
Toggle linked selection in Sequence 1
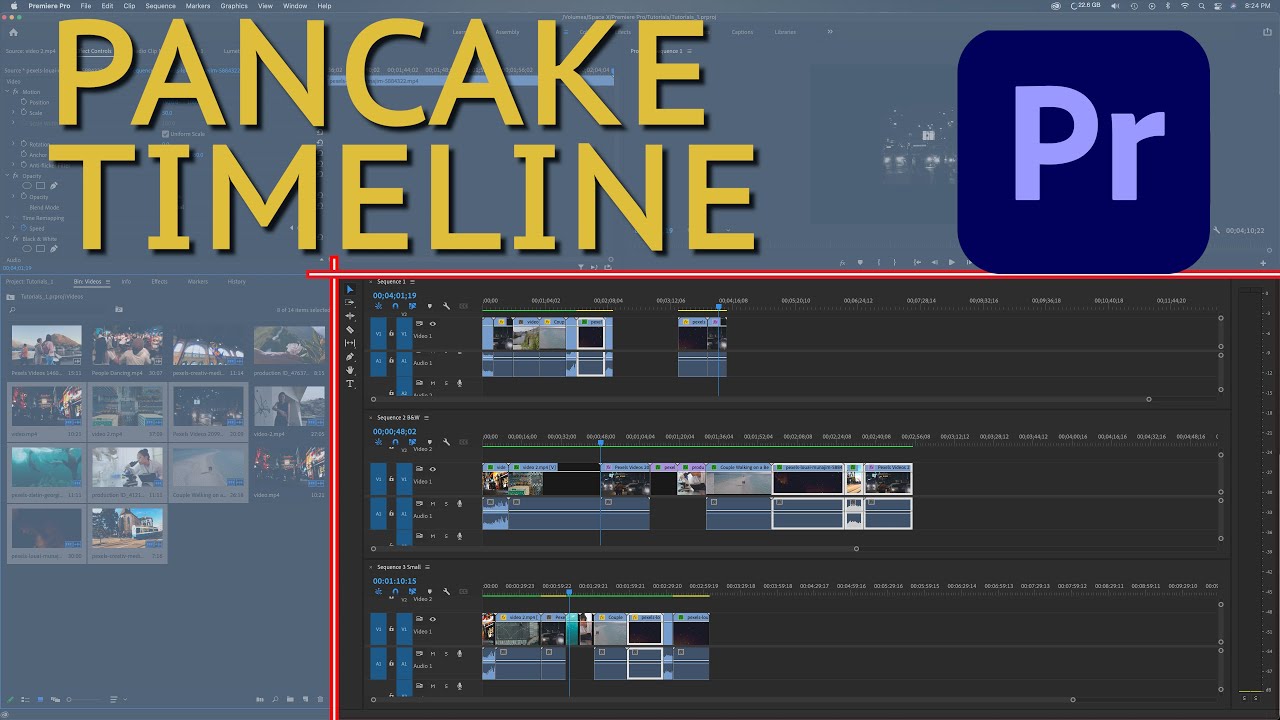pyautogui.click(x=412, y=306)
